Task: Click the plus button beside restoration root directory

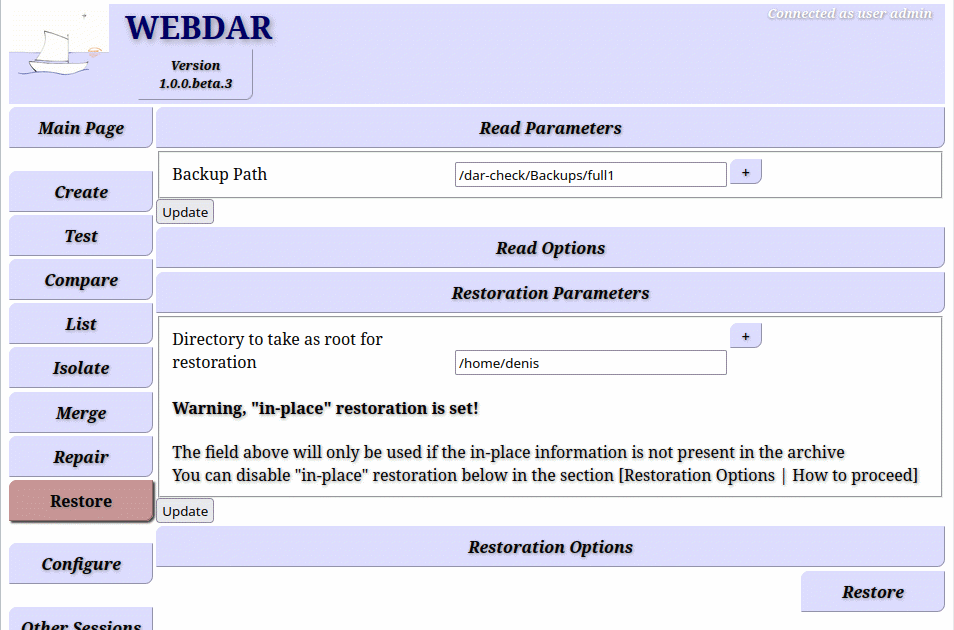Action: click(745, 337)
